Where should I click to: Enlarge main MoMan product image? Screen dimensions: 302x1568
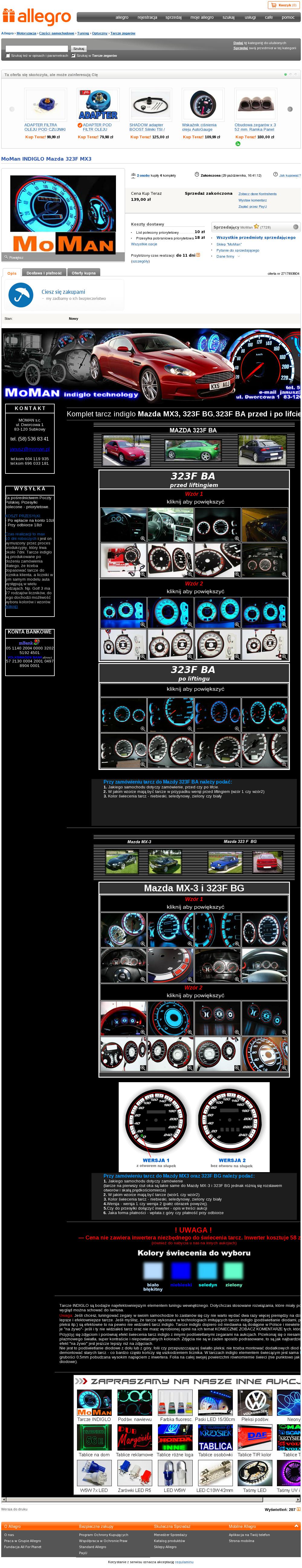click(x=63, y=214)
